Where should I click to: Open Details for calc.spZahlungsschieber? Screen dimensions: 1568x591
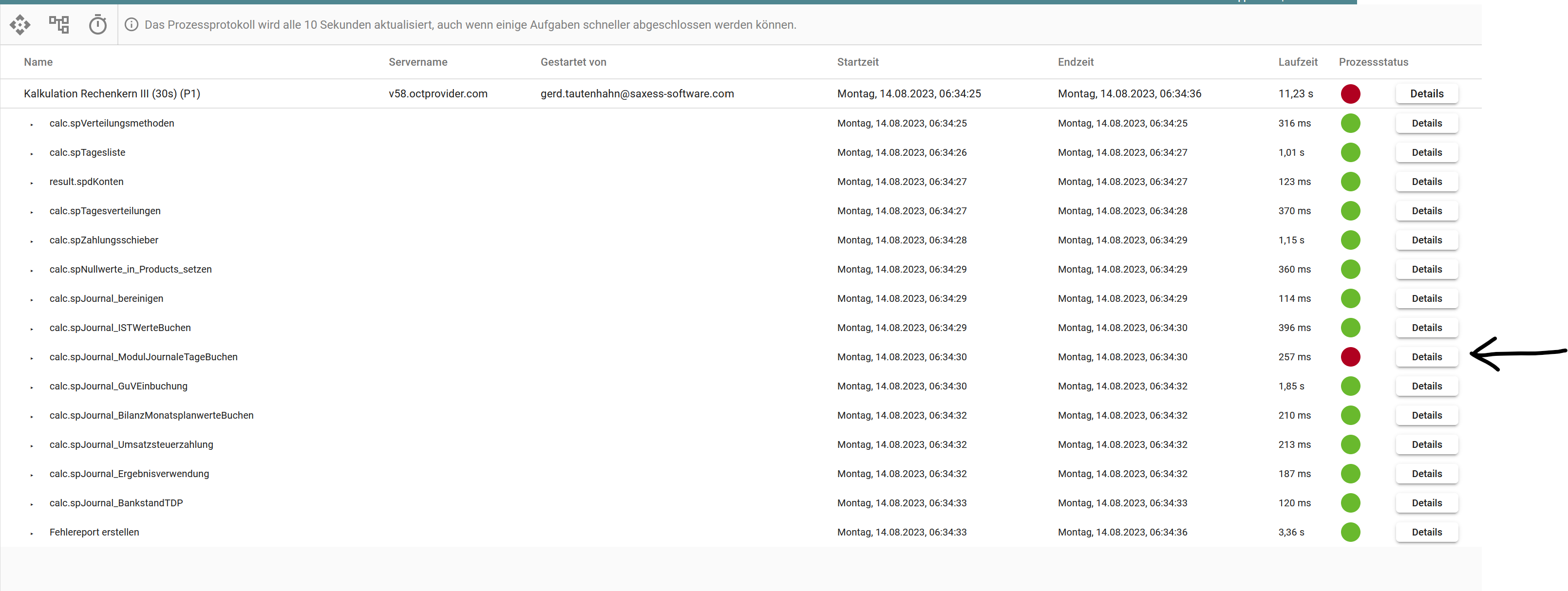coord(1426,240)
